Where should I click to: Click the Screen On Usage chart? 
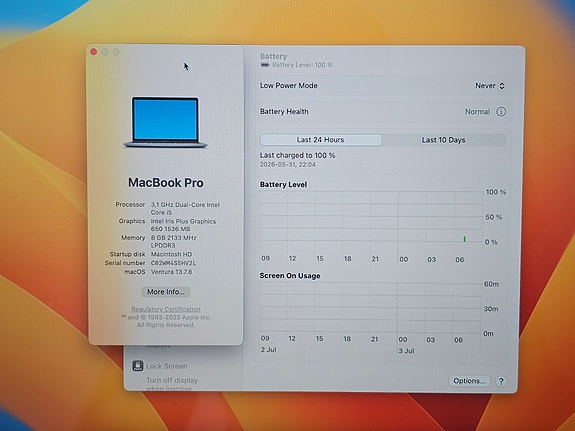click(370, 308)
